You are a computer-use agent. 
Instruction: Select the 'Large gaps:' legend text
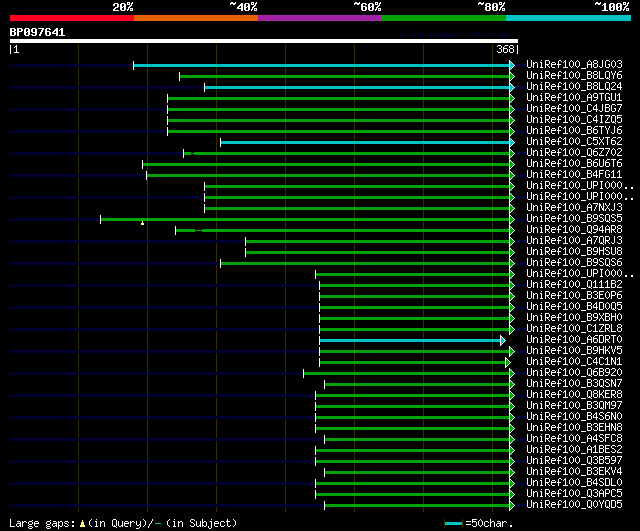[x=42, y=523]
